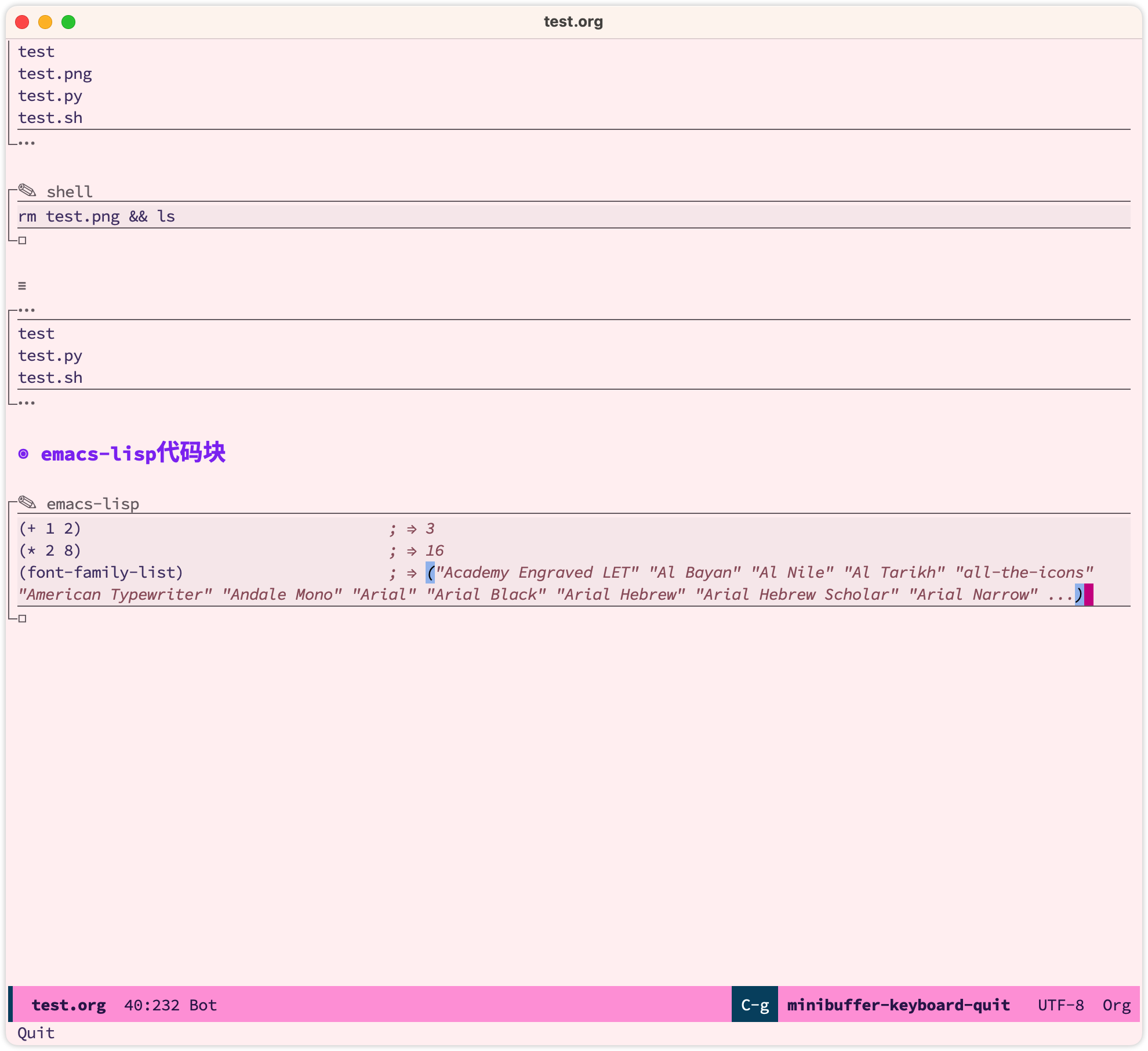1148x1051 pixels.
Task: Click the "Arial Black" string
Action: coord(486,595)
